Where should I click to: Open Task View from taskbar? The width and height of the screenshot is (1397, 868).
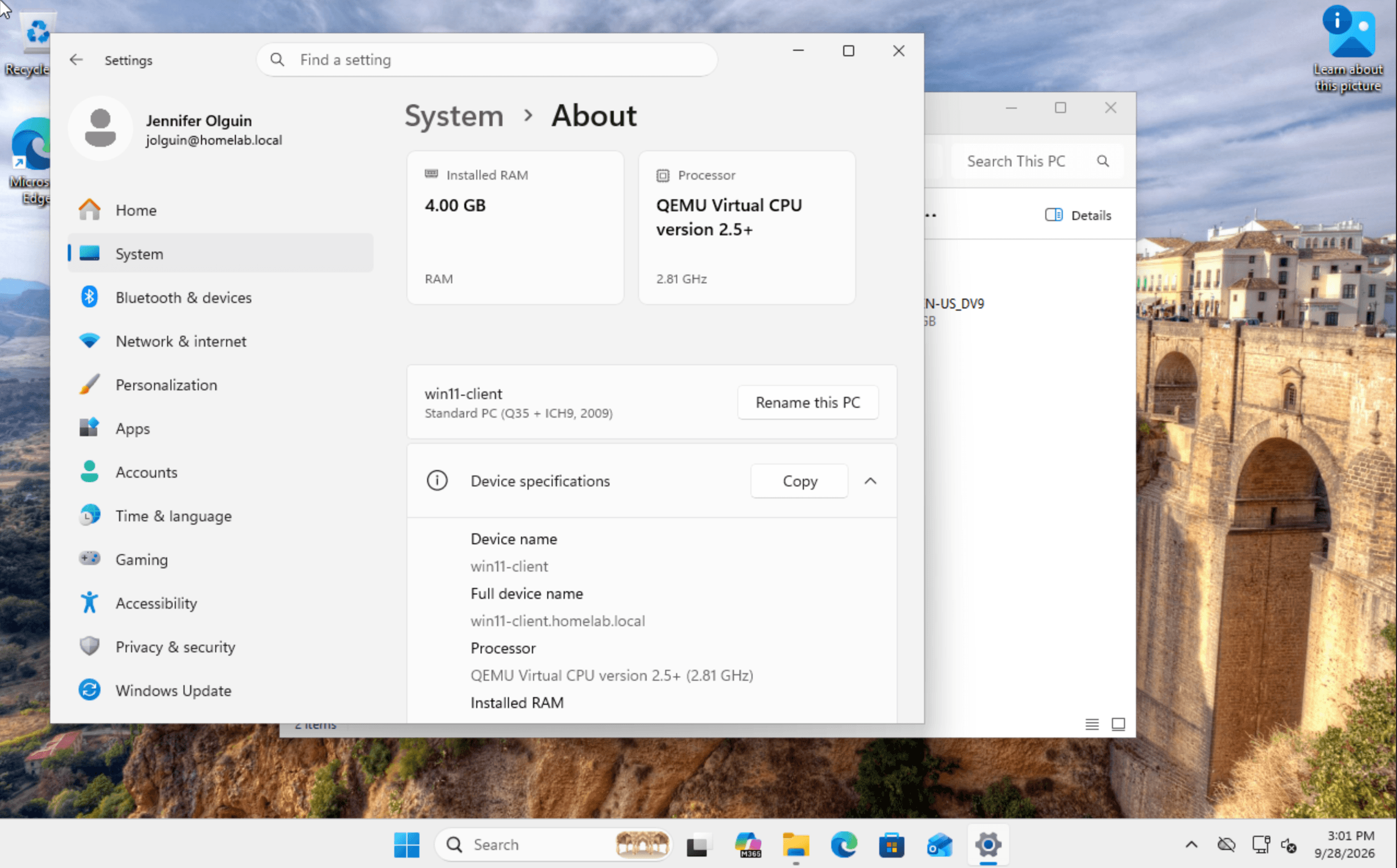click(698, 845)
